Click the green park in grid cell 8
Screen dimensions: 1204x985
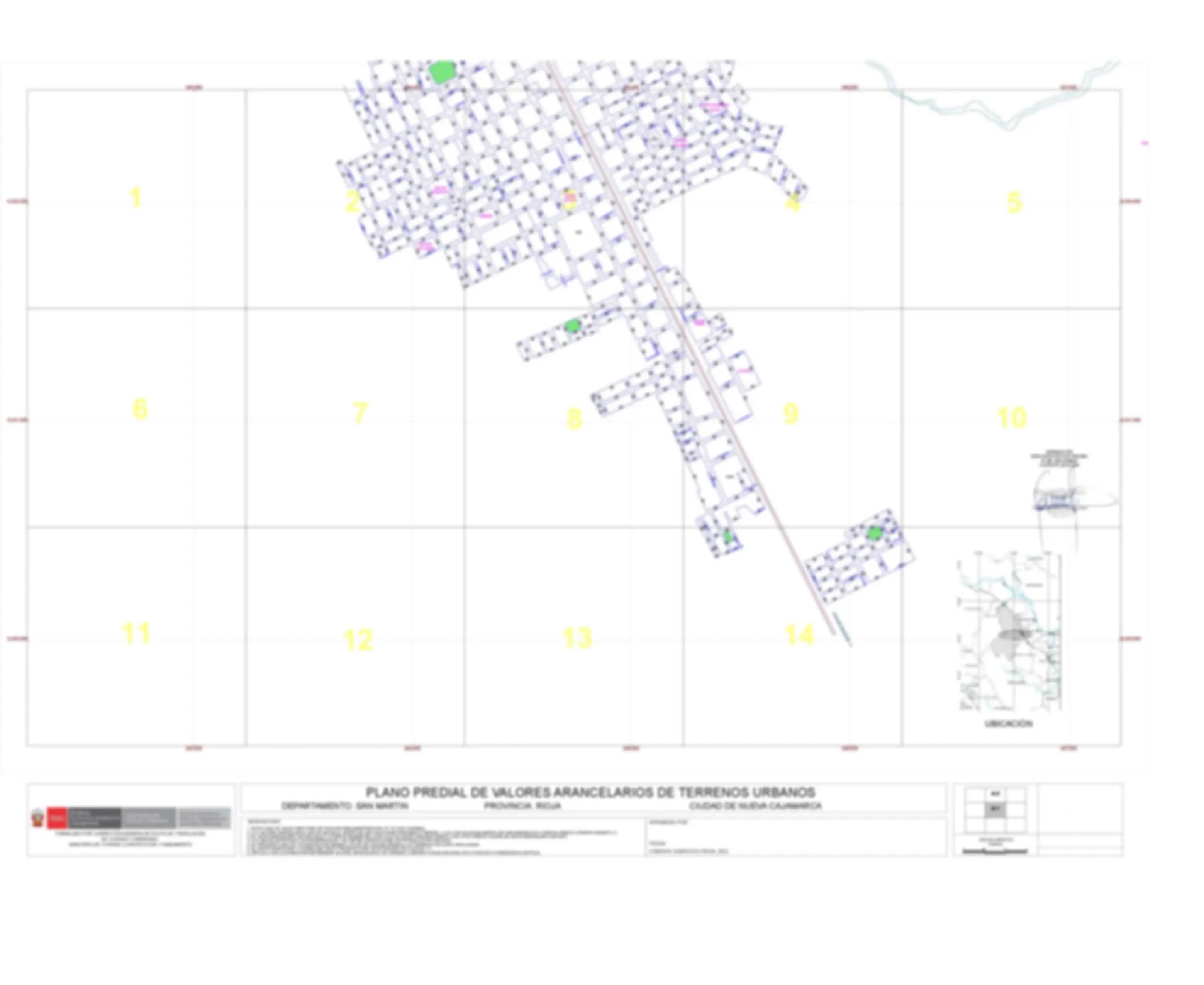(573, 326)
